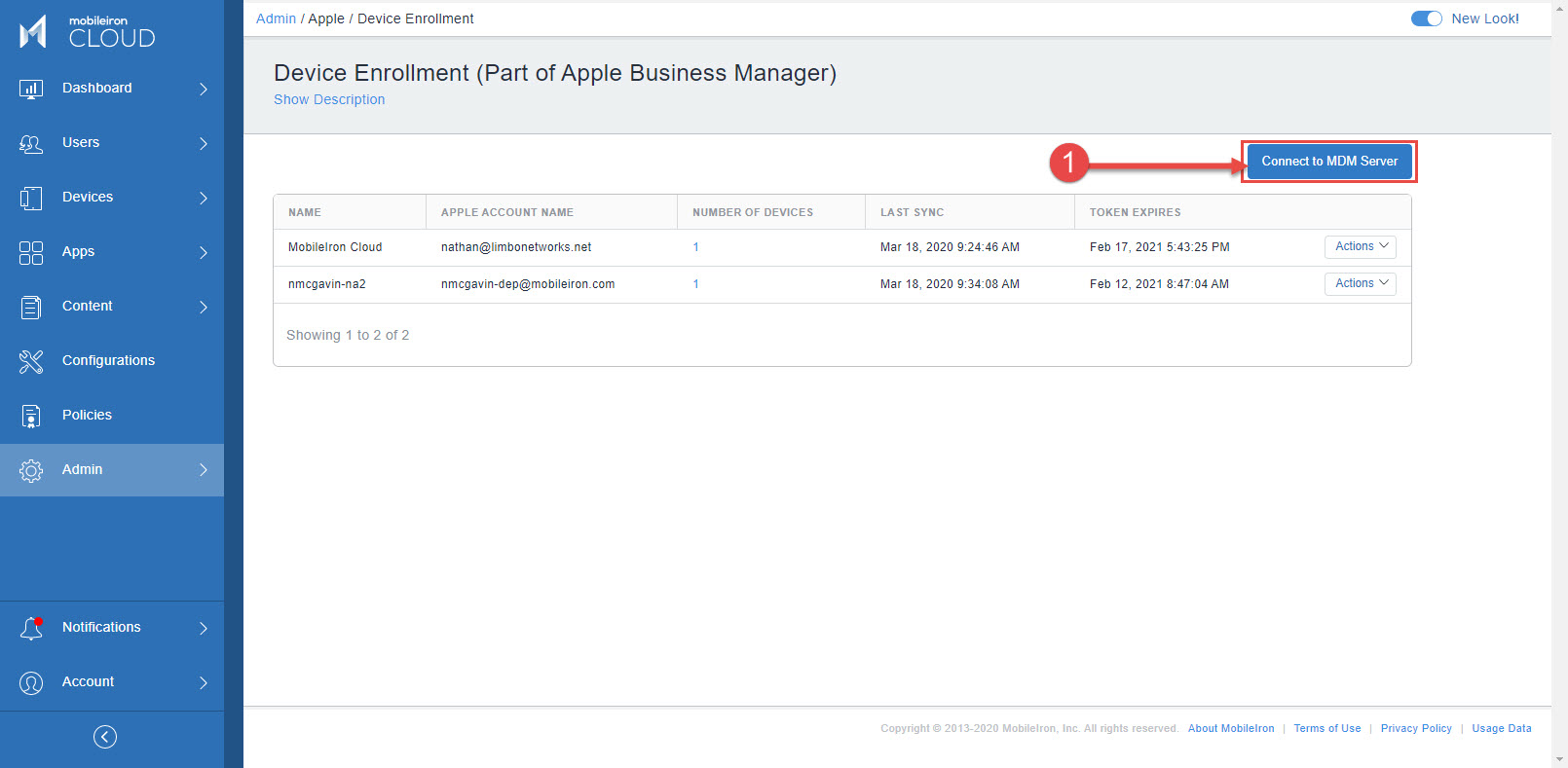Screen dimensions: 1568x768
Task: Open the Terms of Use footer link
Action: pos(1327,728)
